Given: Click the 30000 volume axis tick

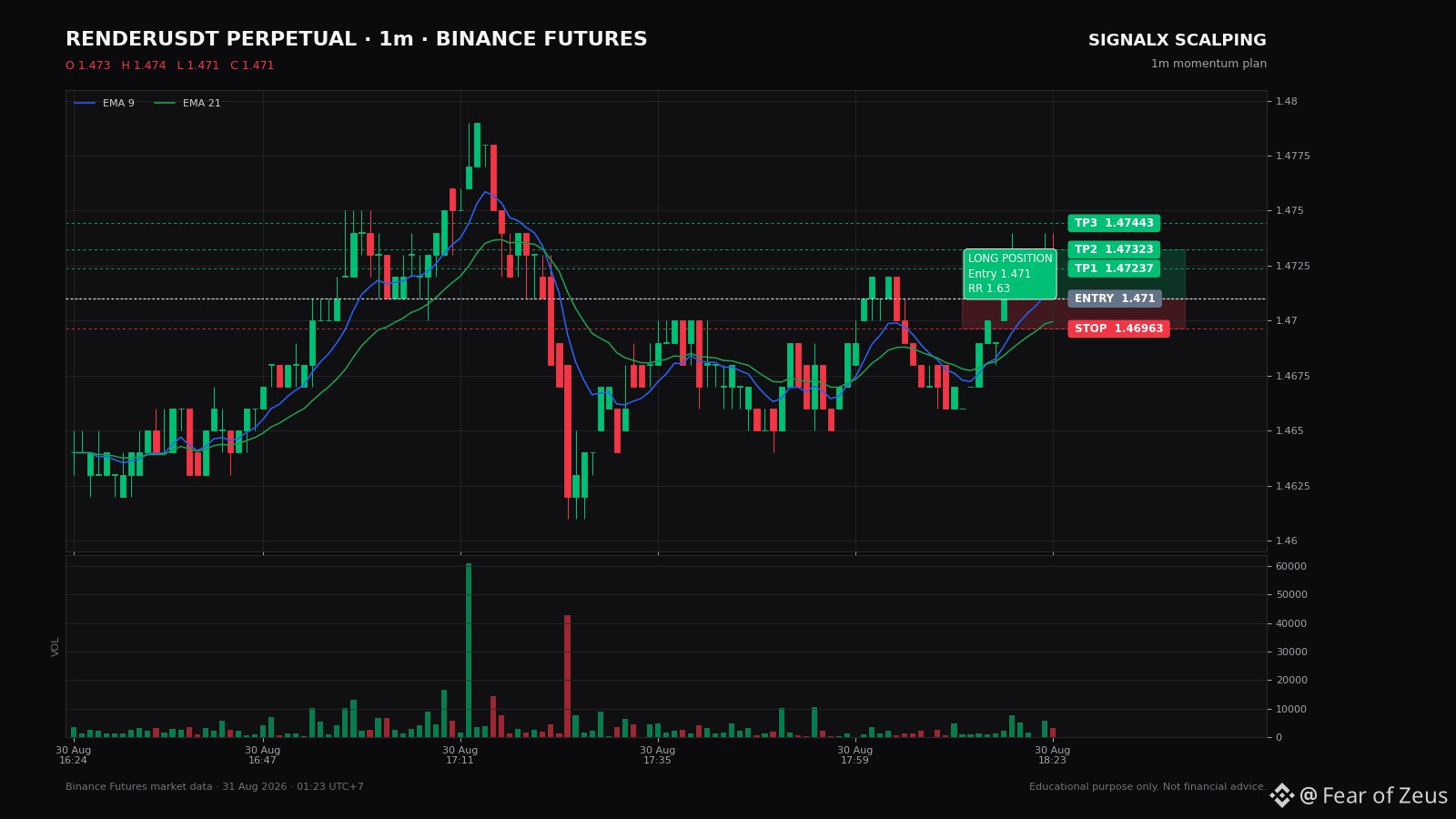Looking at the screenshot, I should click(x=1291, y=652).
